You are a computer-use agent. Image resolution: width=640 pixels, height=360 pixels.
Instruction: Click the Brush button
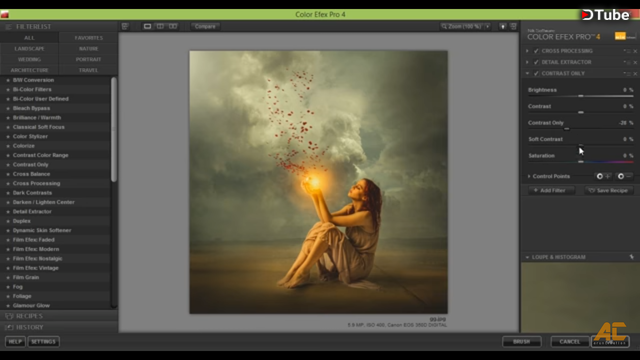coord(522,342)
